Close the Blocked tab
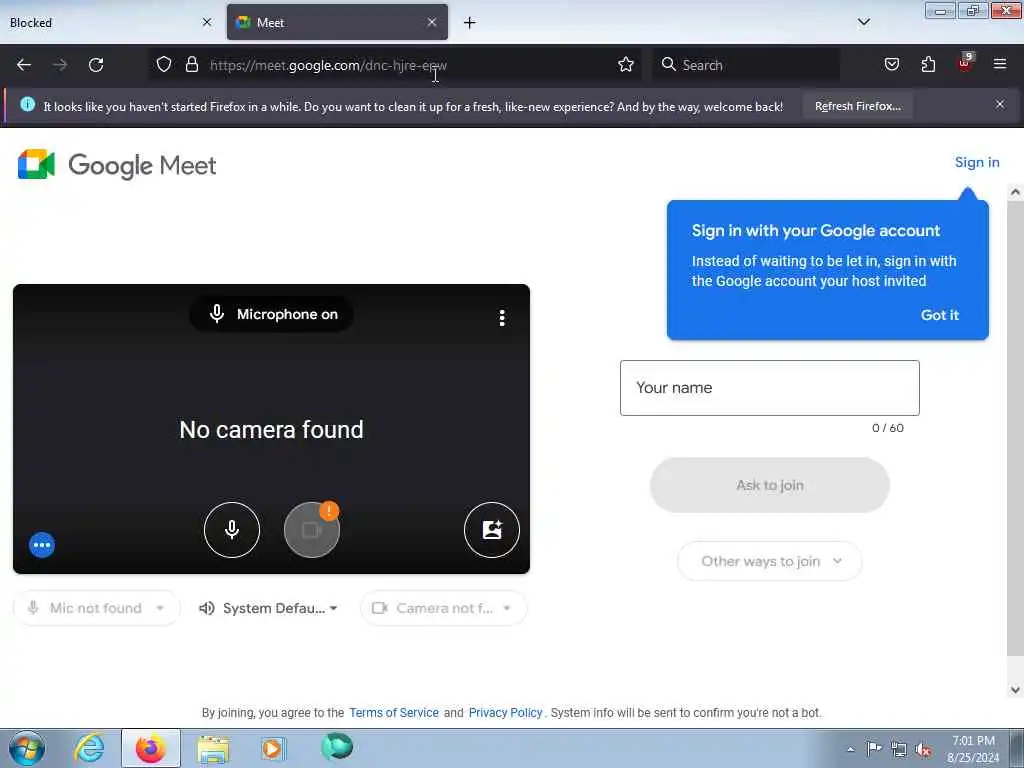1024x768 pixels. pos(207,22)
